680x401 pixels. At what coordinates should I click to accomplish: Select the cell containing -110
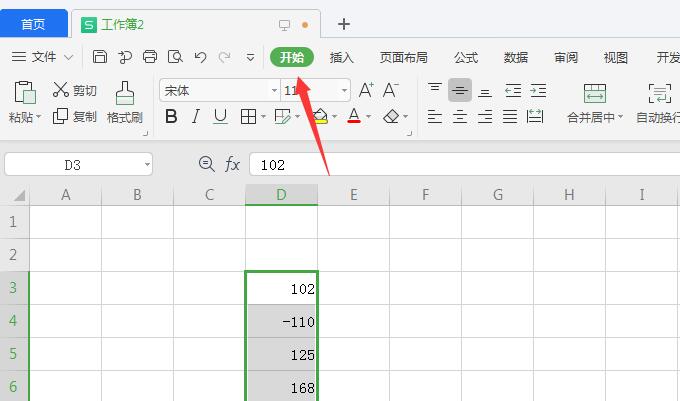[x=281, y=321]
